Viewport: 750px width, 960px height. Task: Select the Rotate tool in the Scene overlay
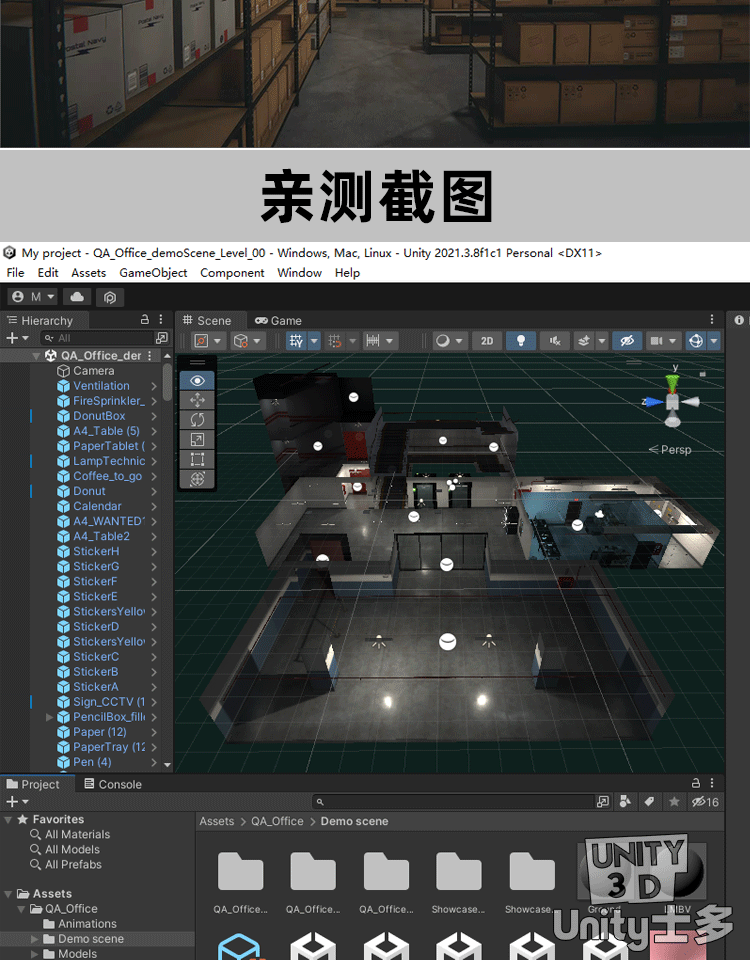pyautogui.click(x=197, y=420)
